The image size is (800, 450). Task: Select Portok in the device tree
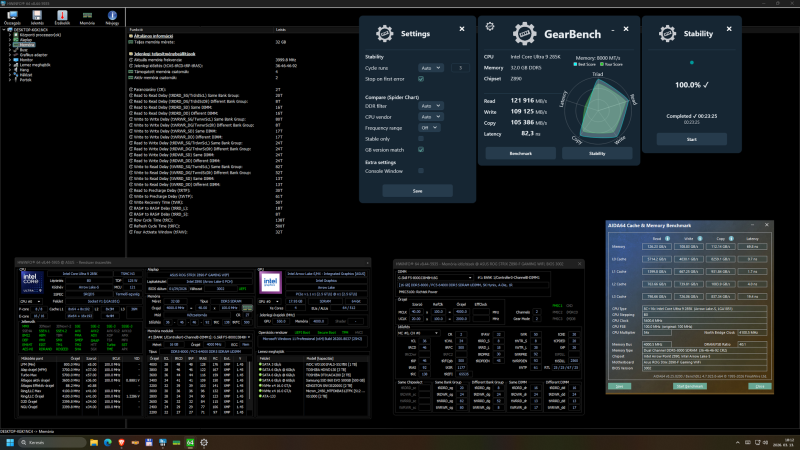(25, 80)
